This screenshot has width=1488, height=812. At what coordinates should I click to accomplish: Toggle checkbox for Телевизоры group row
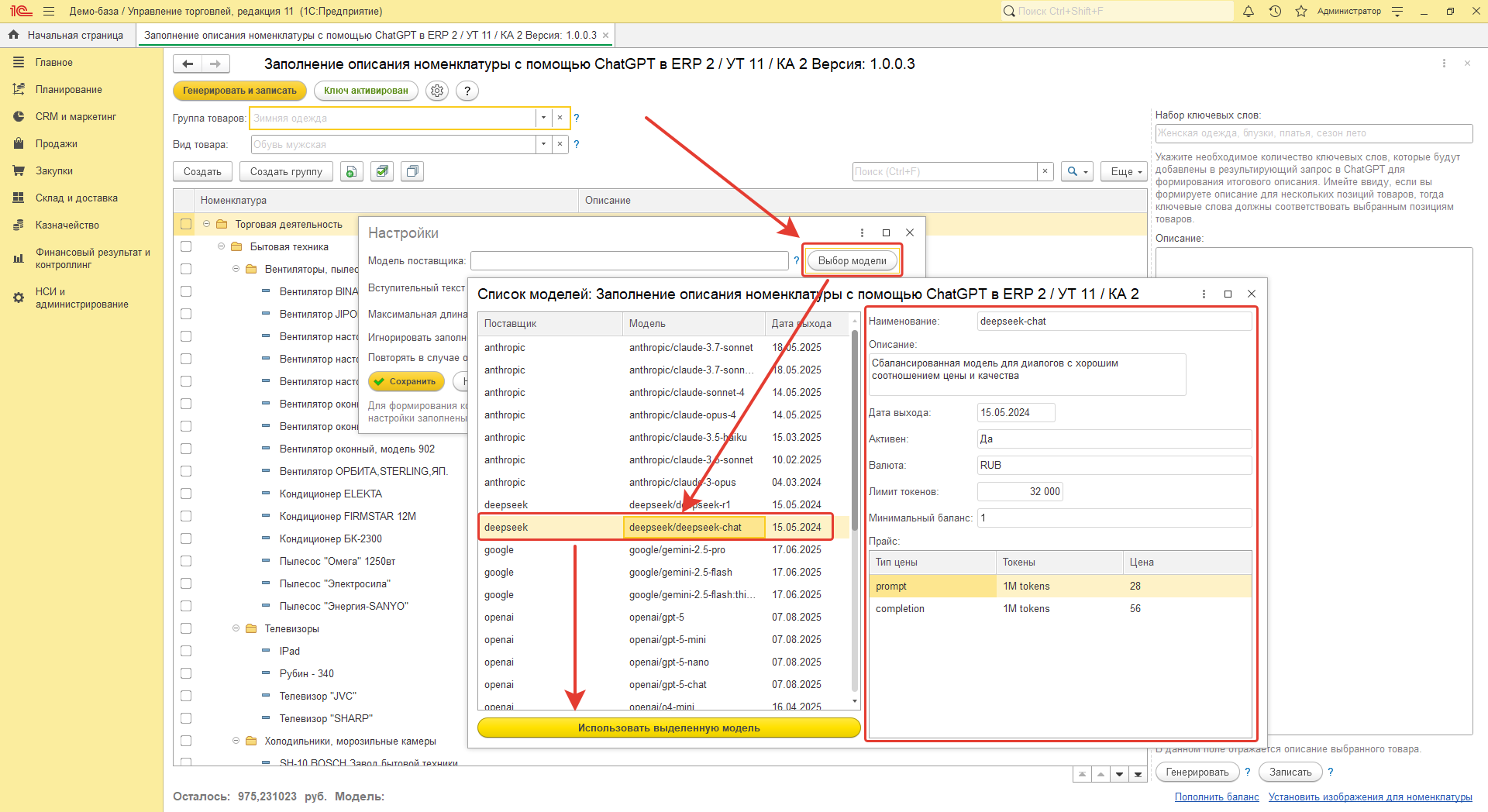click(186, 628)
